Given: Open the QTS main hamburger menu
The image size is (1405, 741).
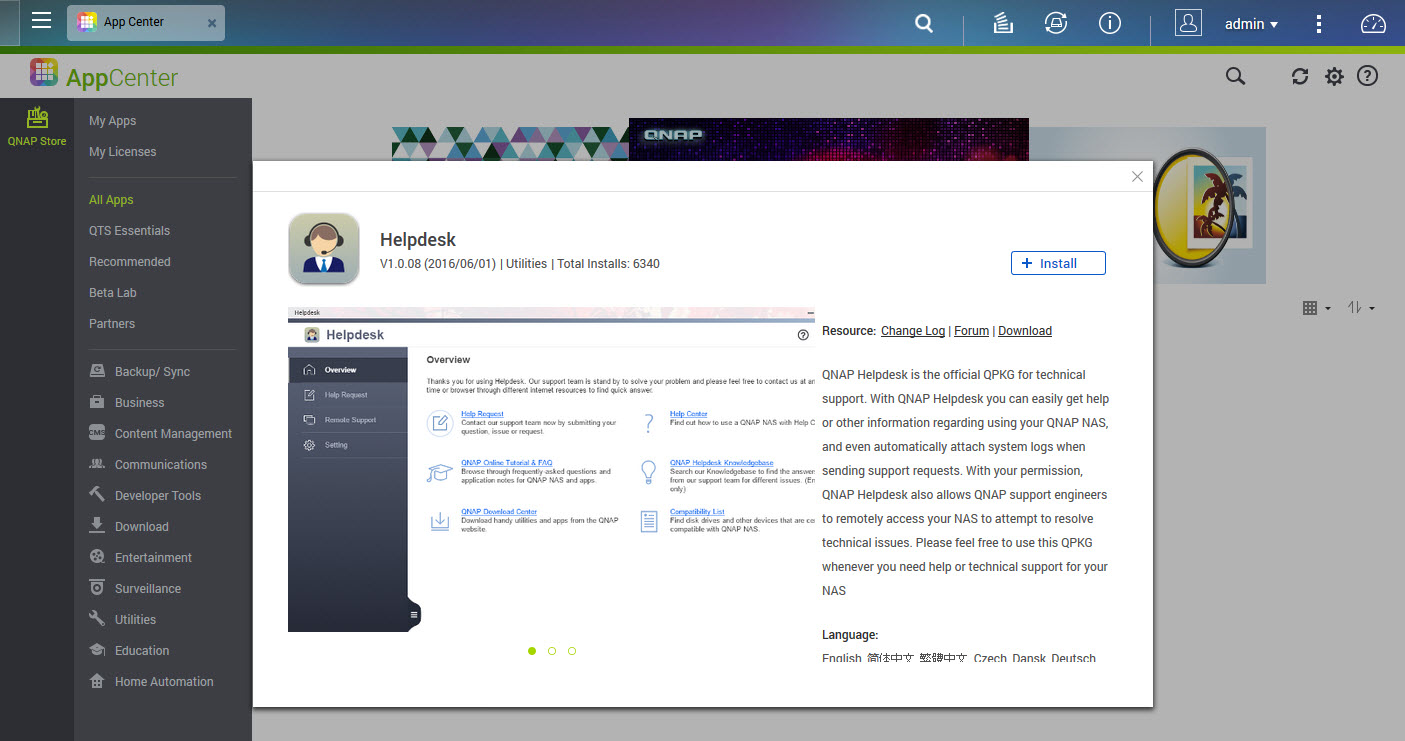Looking at the screenshot, I should 41,21.
